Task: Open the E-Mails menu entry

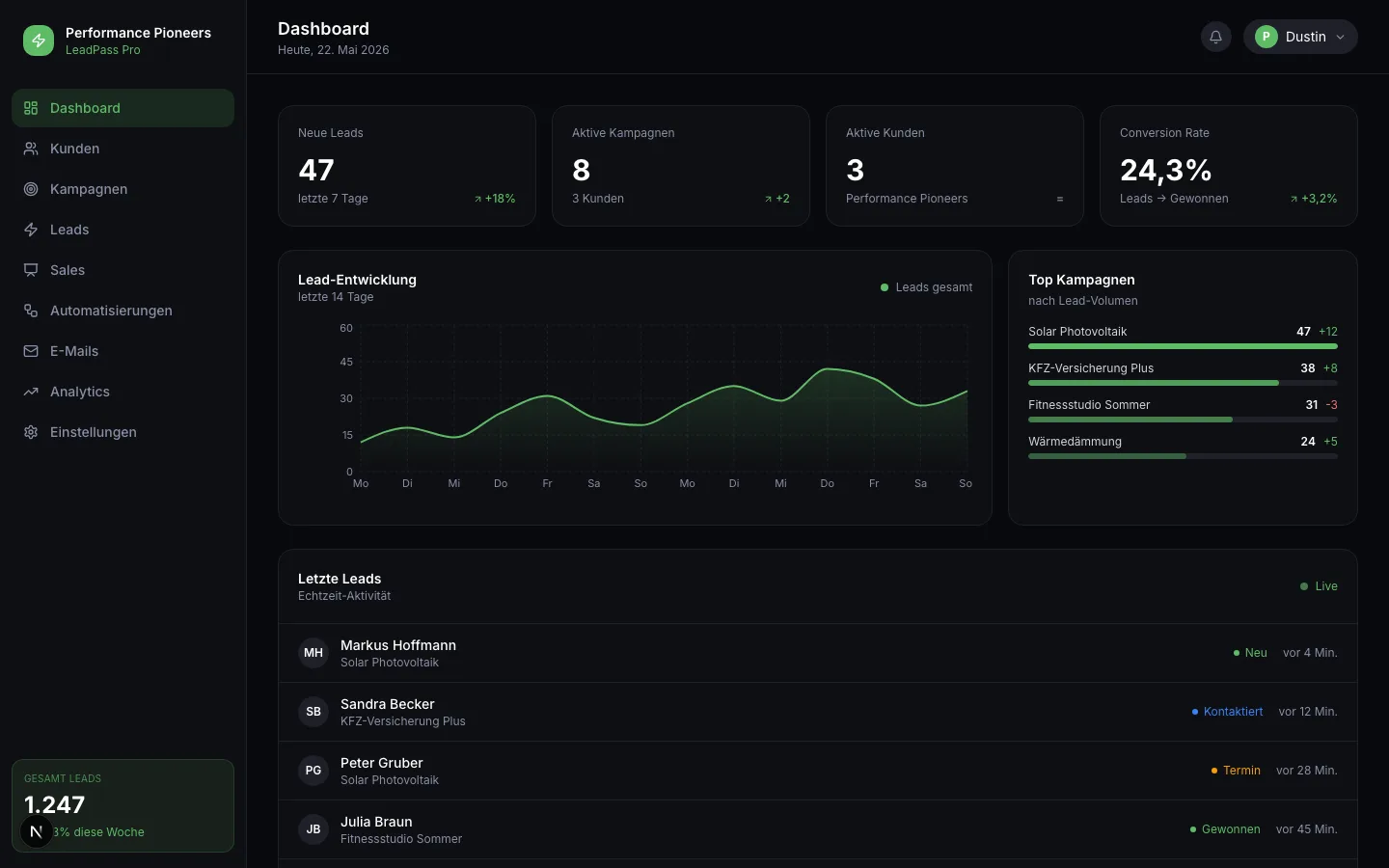Action: click(x=123, y=351)
